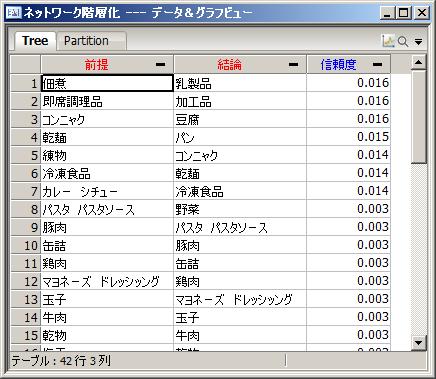Select the 玉子 cell in row 14

click(x=240, y=317)
